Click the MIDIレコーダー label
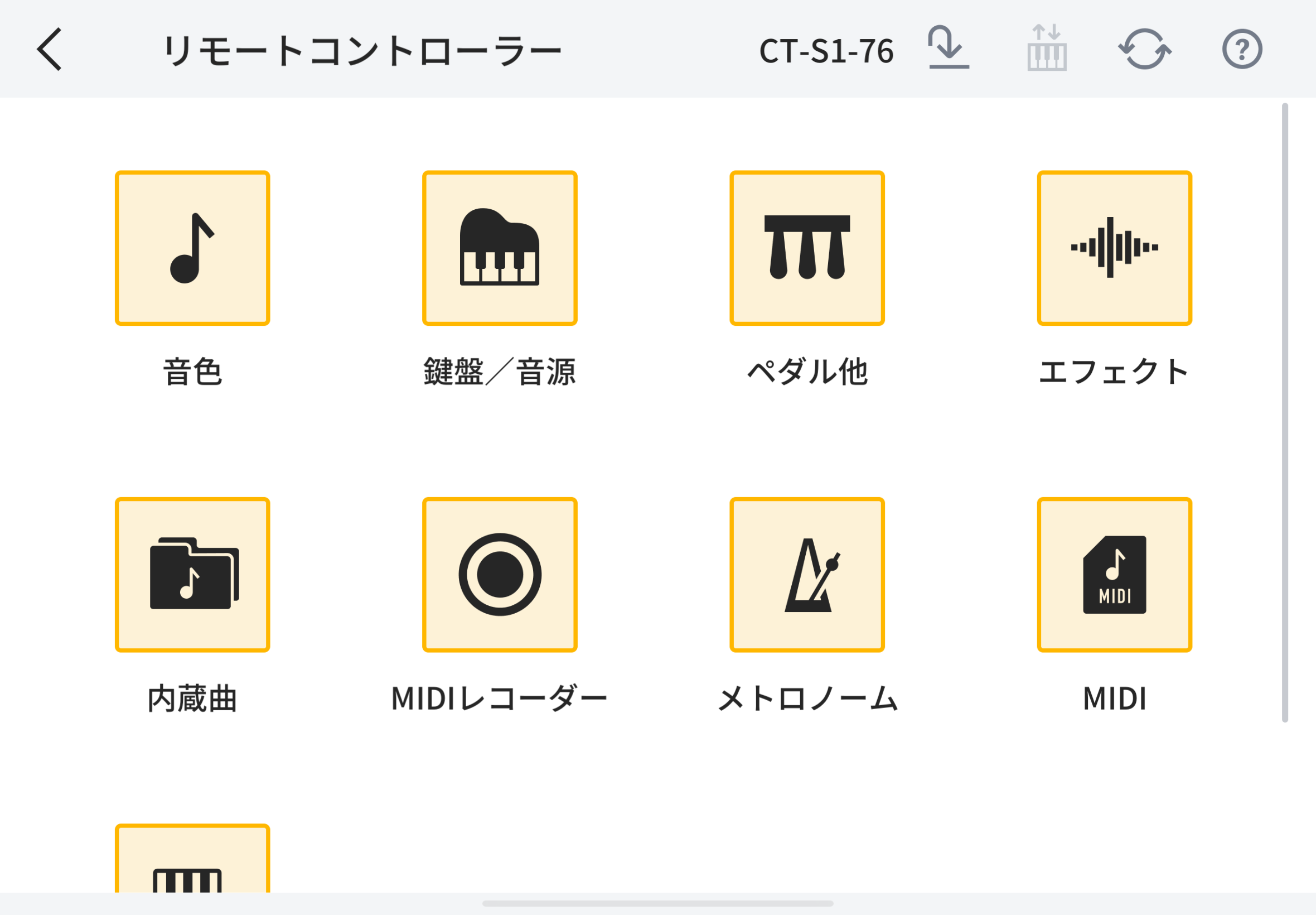The width and height of the screenshot is (1316, 915). [x=499, y=699]
